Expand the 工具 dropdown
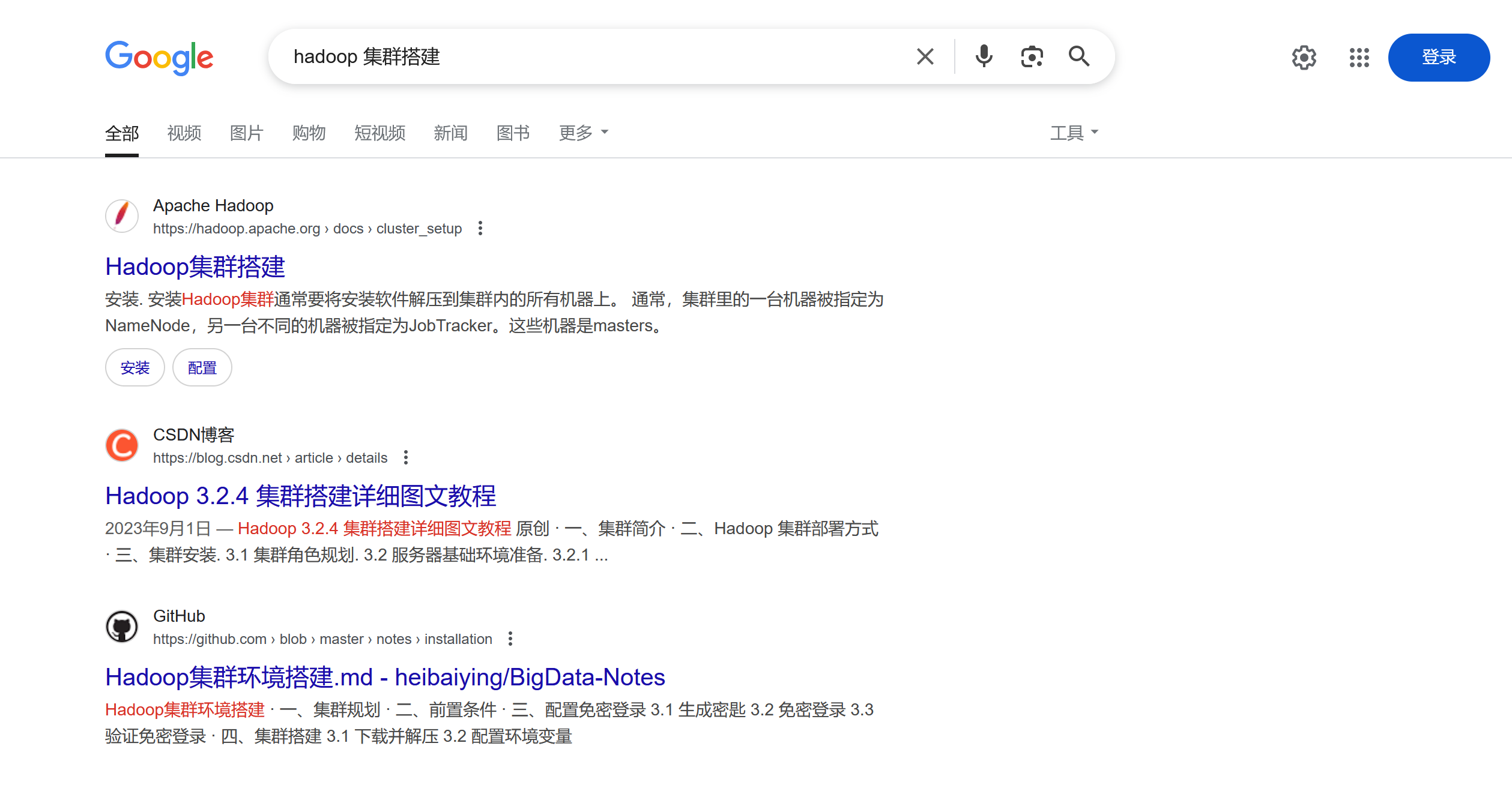Image resolution: width=1512 pixels, height=785 pixels. pos(1074,133)
